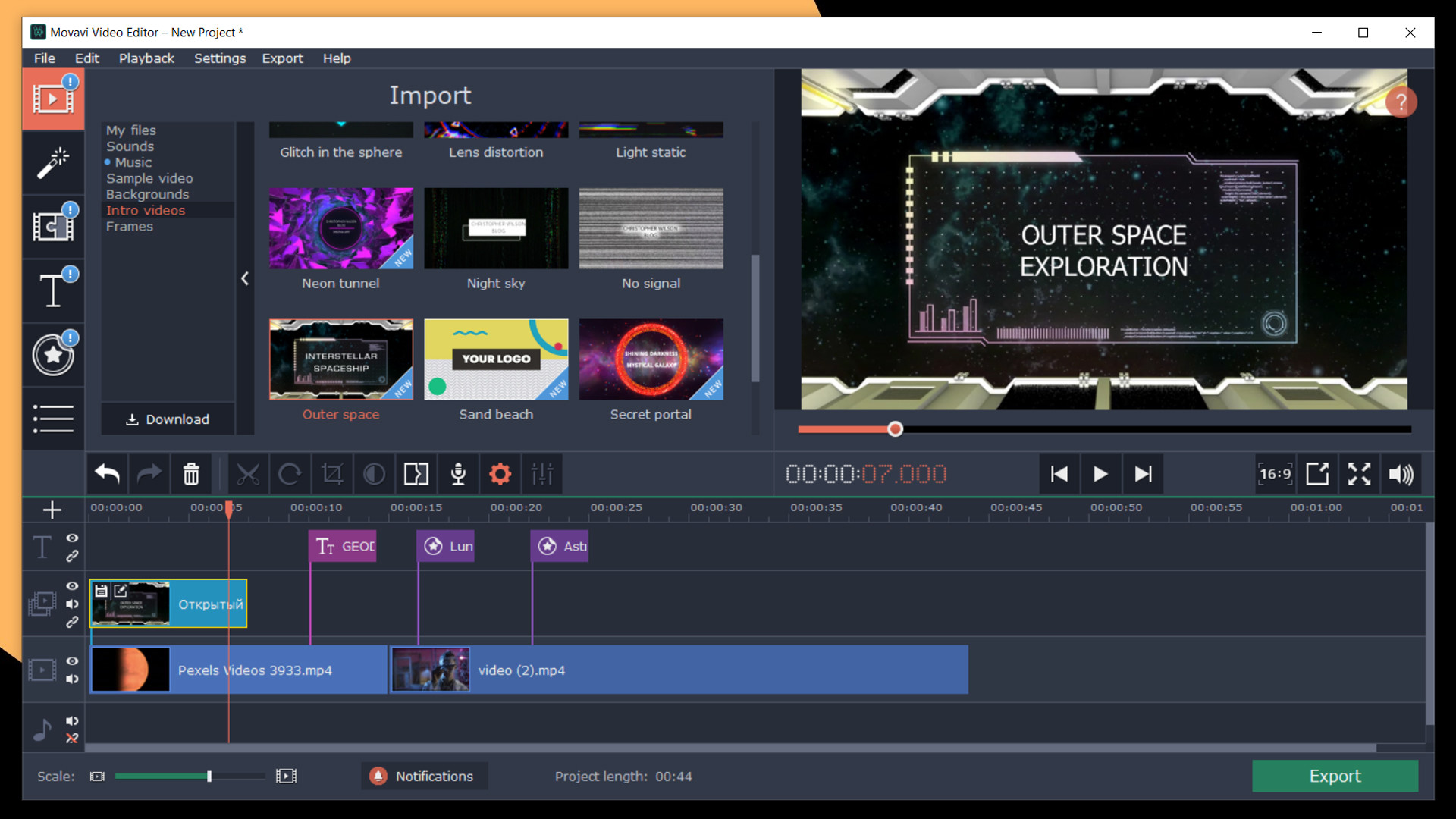This screenshot has width=1456, height=819.
Task: Click the Export button
Action: click(x=1334, y=776)
